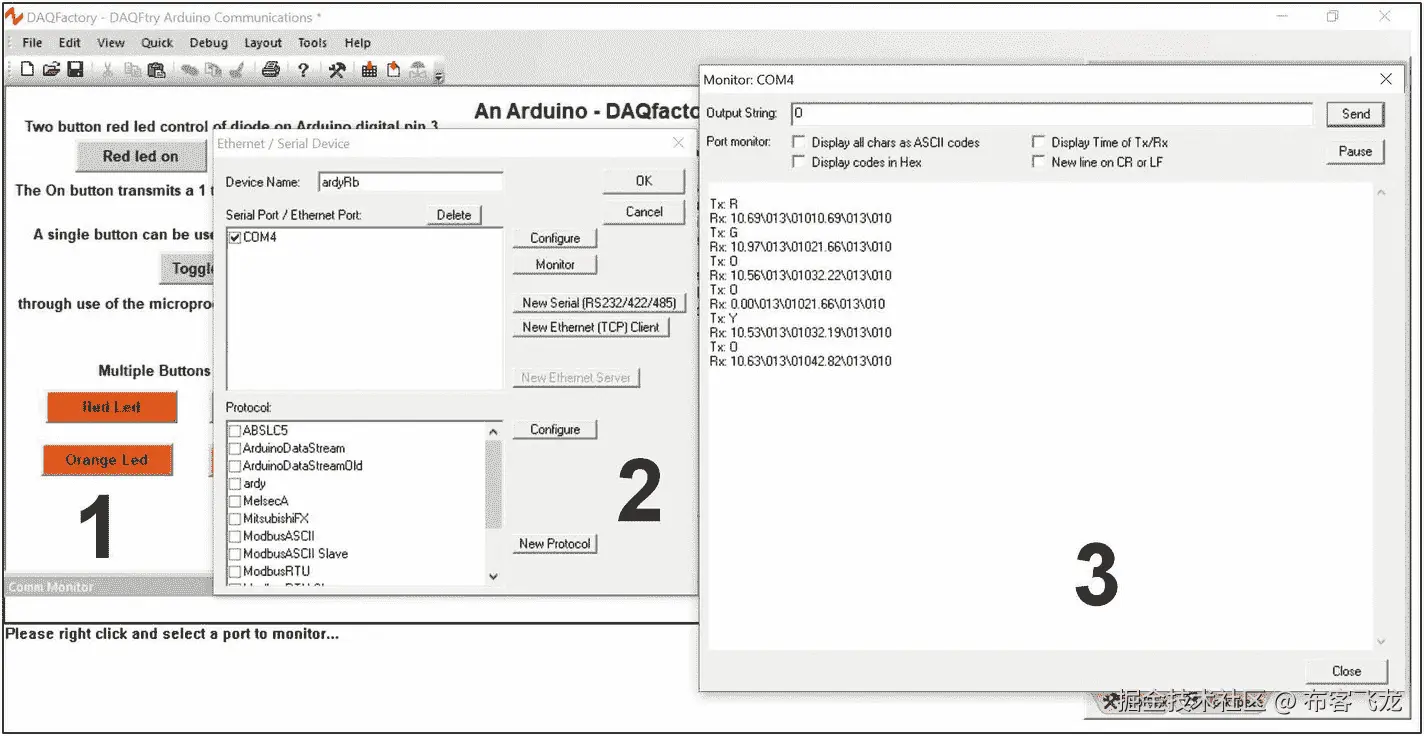
Task: Click the Red led on button
Action: (141, 156)
